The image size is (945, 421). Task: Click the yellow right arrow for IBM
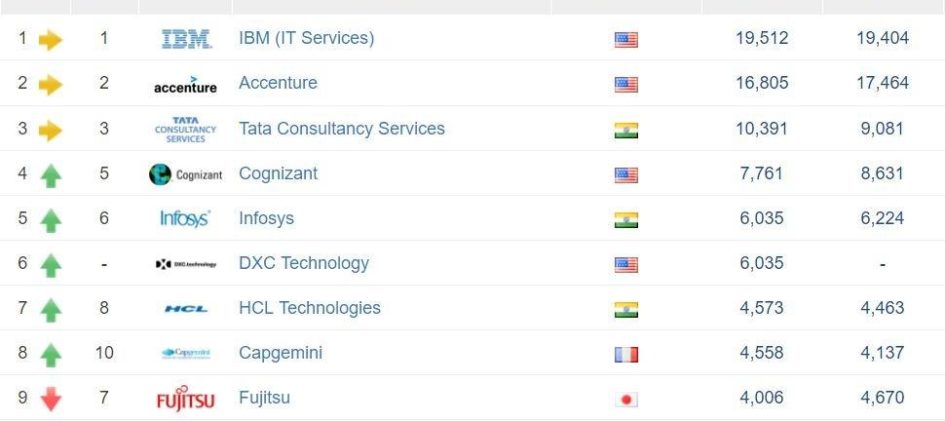[x=50, y=40]
